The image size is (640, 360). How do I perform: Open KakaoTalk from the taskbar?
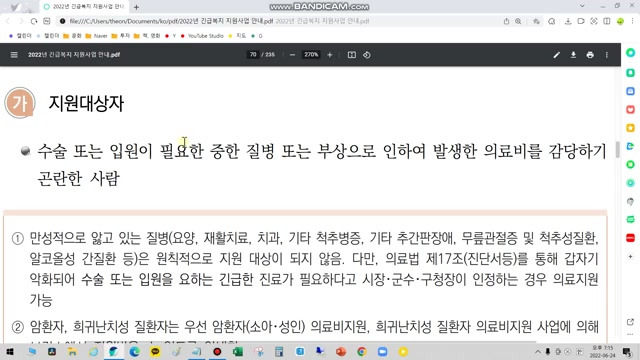click(x=155, y=351)
